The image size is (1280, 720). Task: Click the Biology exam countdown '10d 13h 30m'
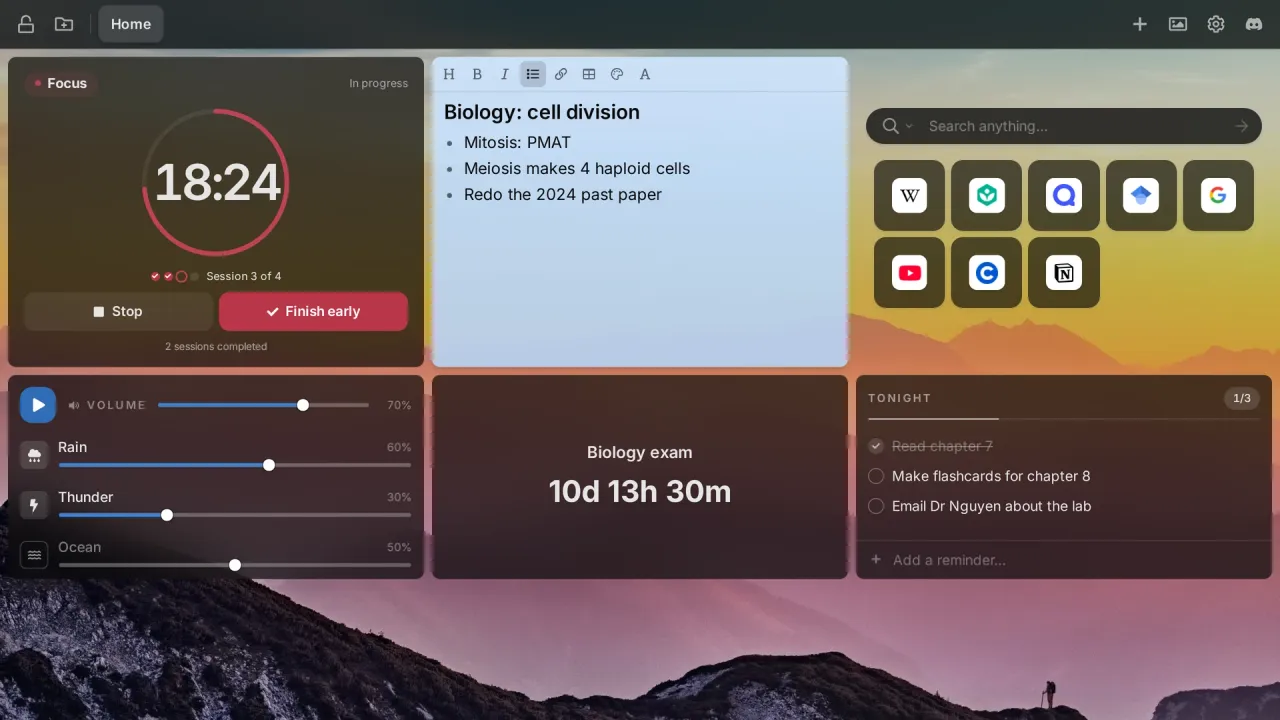640,491
